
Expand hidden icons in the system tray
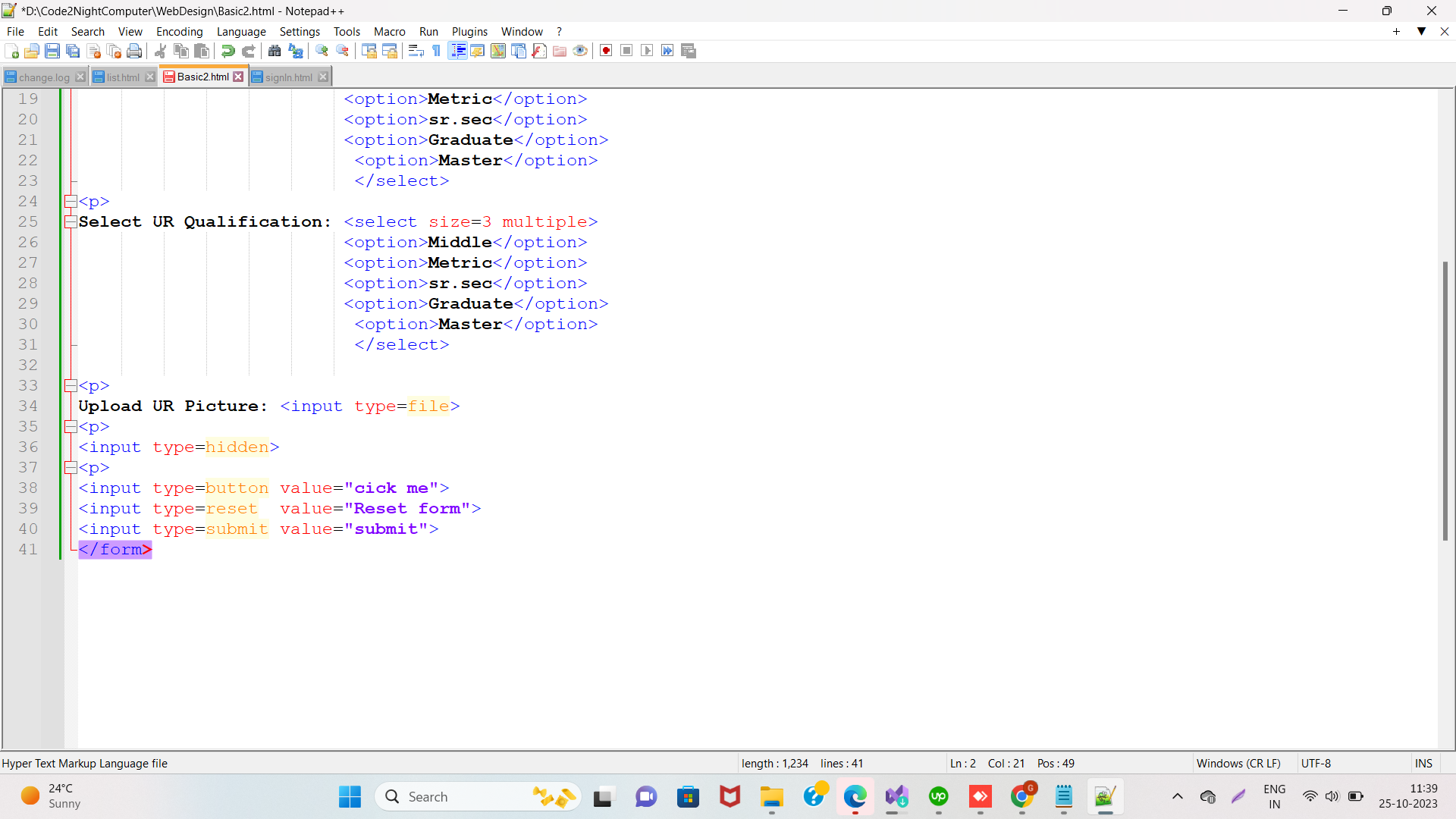[x=1178, y=797]
